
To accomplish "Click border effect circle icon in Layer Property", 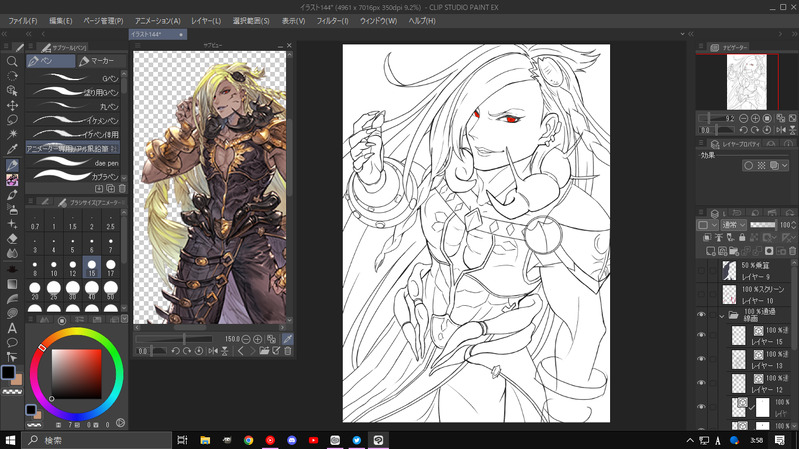I will (749, 166).
